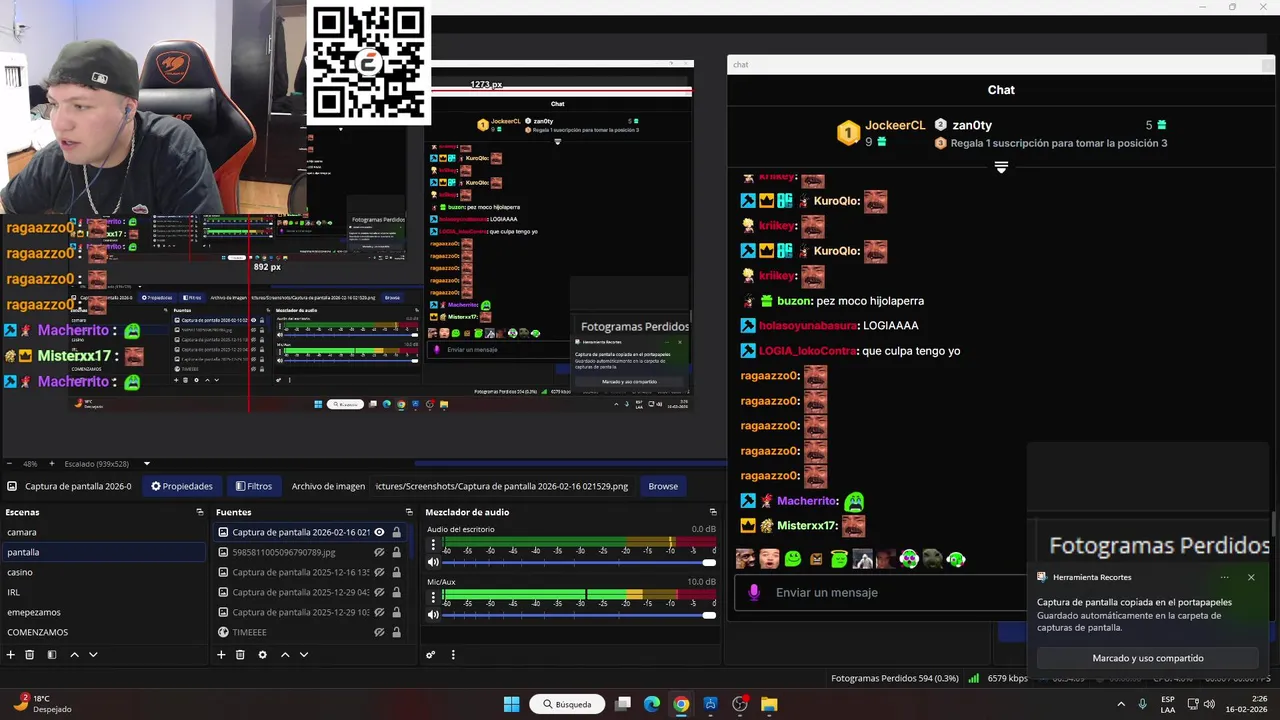Click the Browse button for image file
1280x720 pixels.
click(663, 486)
